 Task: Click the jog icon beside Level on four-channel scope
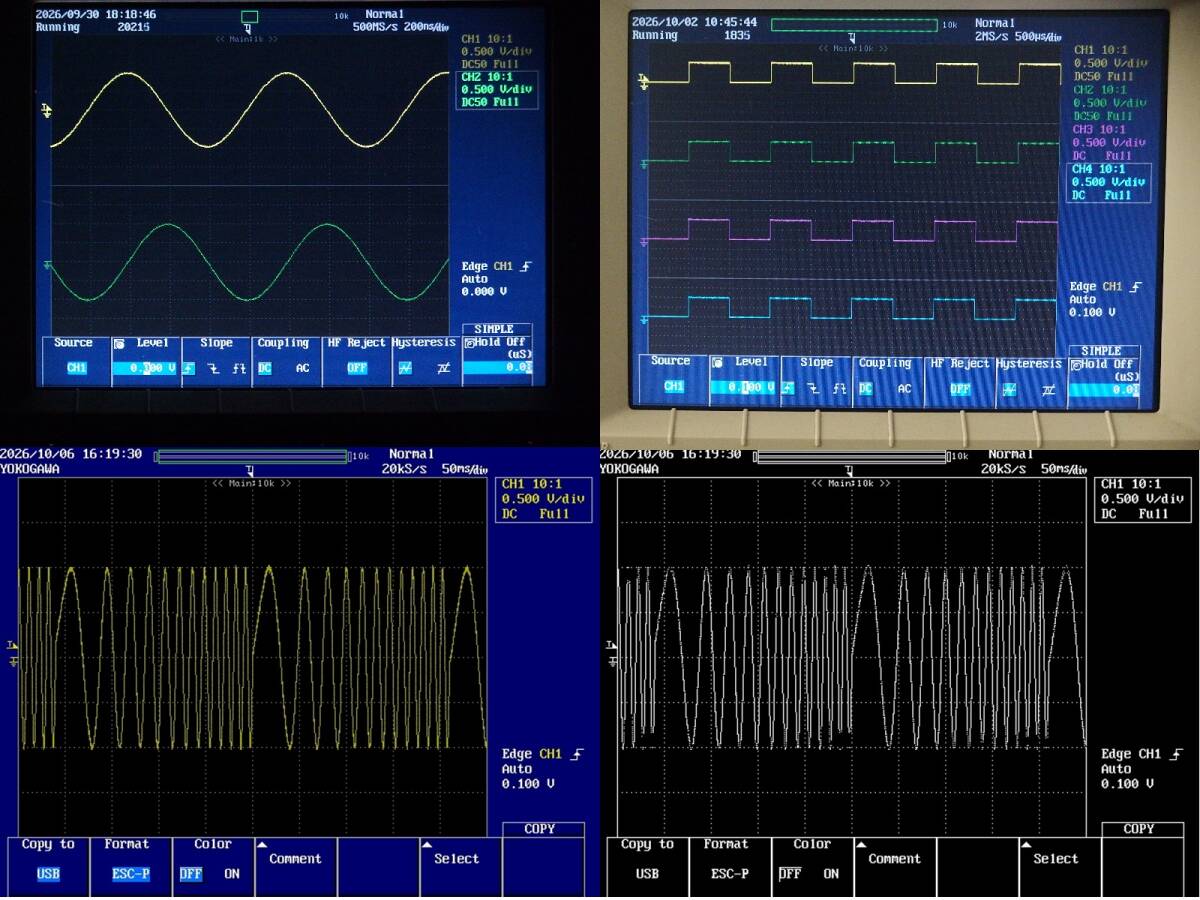(718, 363)
